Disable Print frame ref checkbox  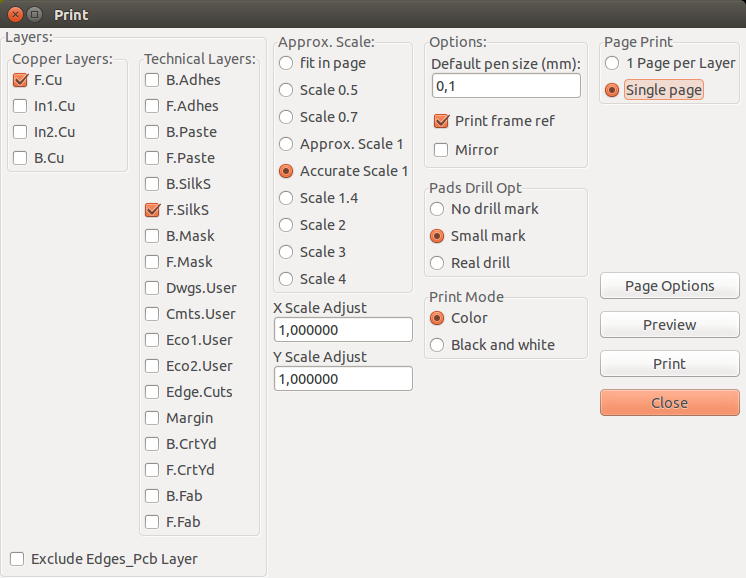pyautogui.click(x=441, y=121)
